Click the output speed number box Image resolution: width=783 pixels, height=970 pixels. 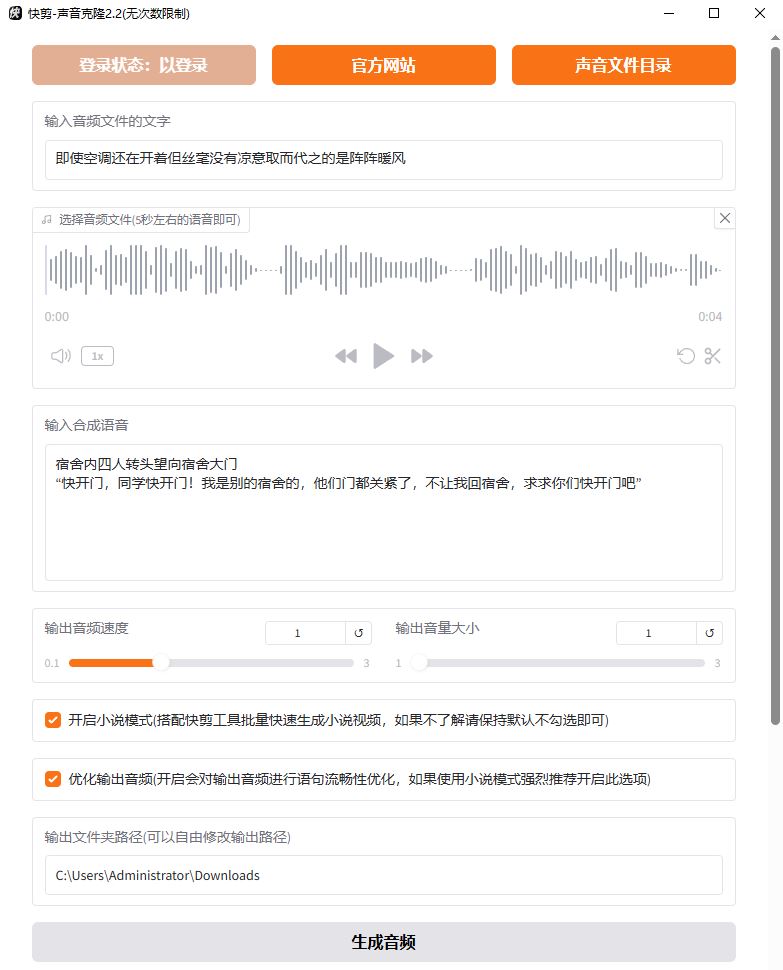point(306,633)
